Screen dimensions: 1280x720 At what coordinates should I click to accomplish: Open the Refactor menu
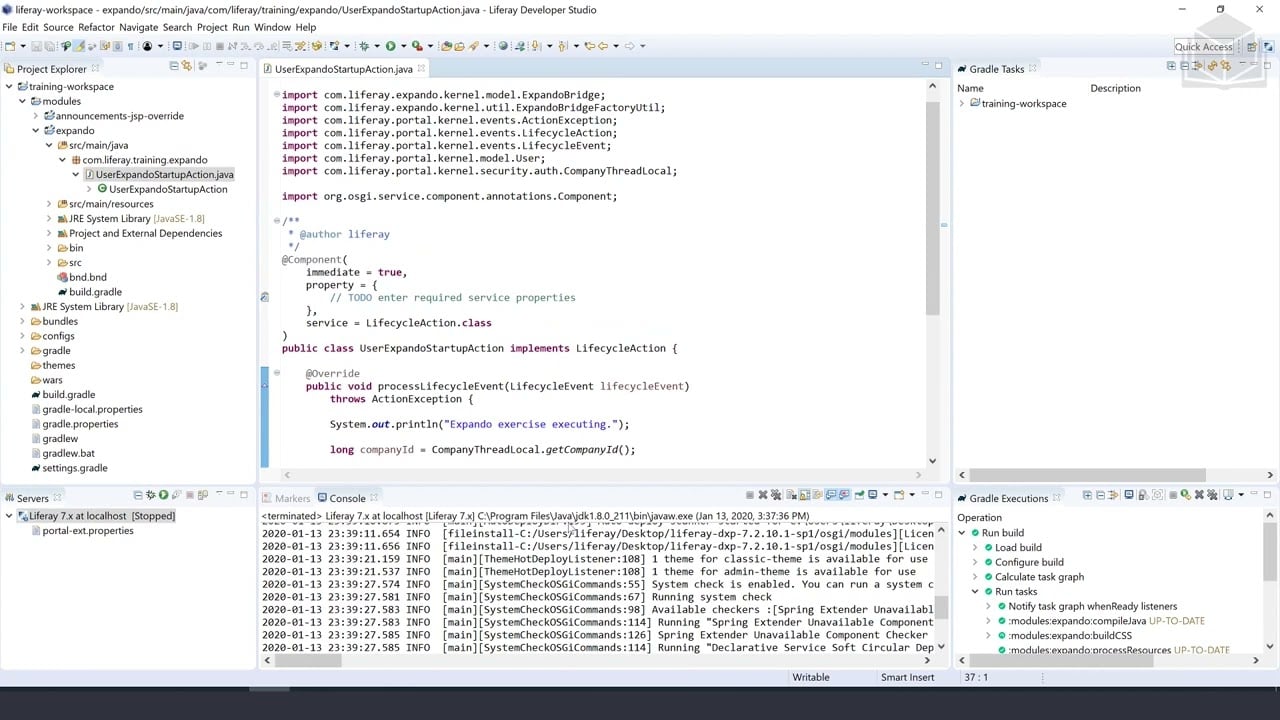[96, 27]
